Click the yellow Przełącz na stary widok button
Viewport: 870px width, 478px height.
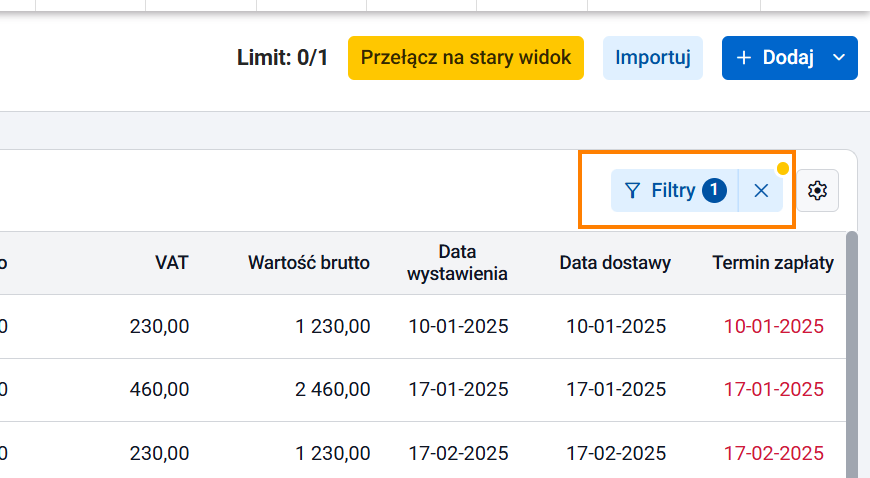pos(466,58)
